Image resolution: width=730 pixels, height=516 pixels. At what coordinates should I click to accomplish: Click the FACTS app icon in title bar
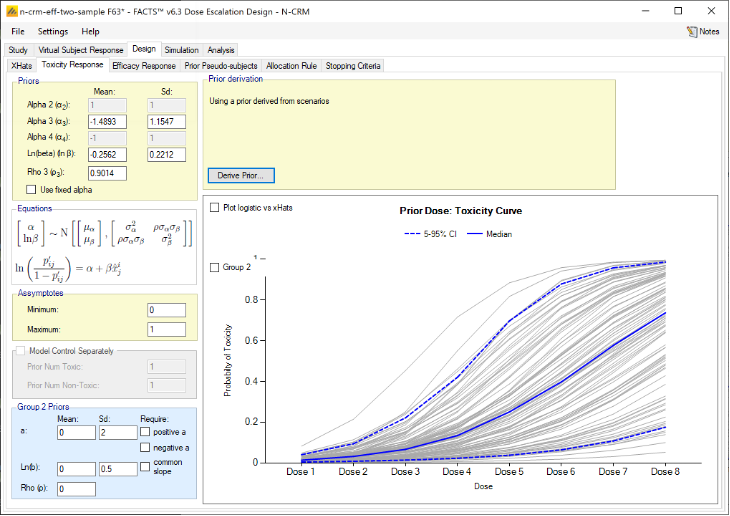pos(10,10)
